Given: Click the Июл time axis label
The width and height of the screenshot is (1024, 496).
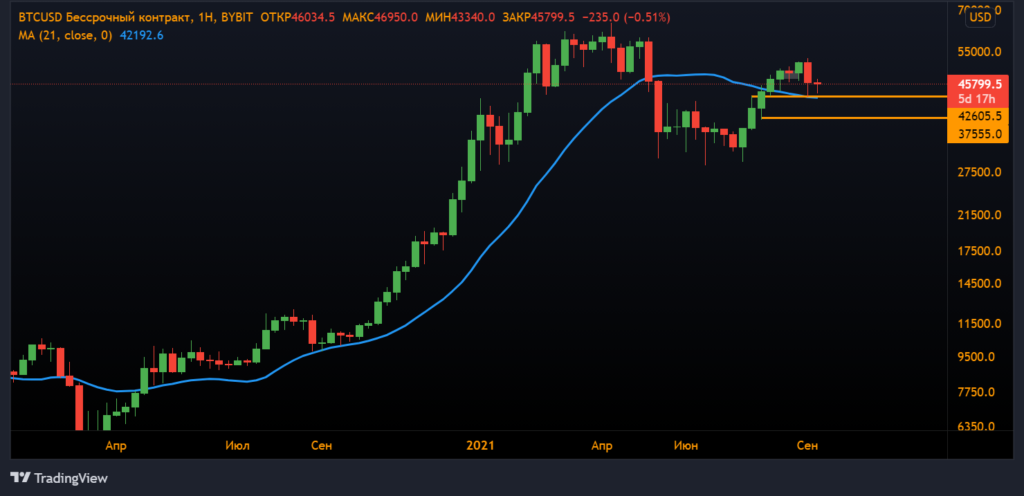Looking at the screenshot, I should (x=236, y=446).
